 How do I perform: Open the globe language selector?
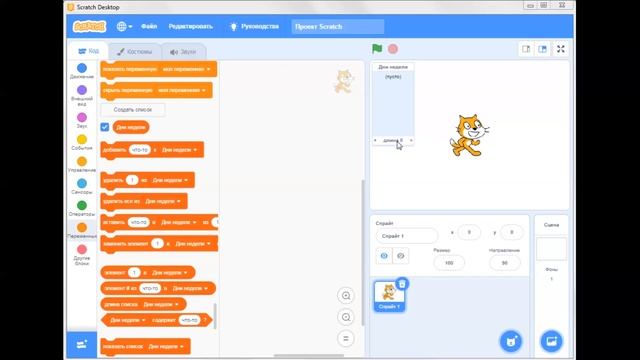(124, 27)
